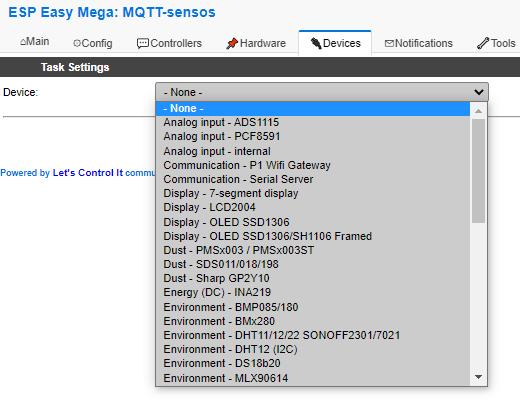Click the Hardware pushpin icon
Viewport: 520px width, 414px height.
pos(232,43)
